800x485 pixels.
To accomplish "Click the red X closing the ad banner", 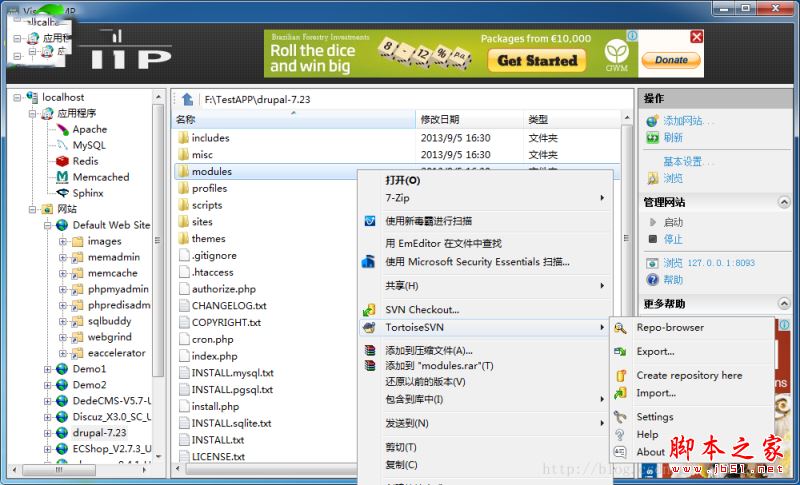I will (696, 37).
